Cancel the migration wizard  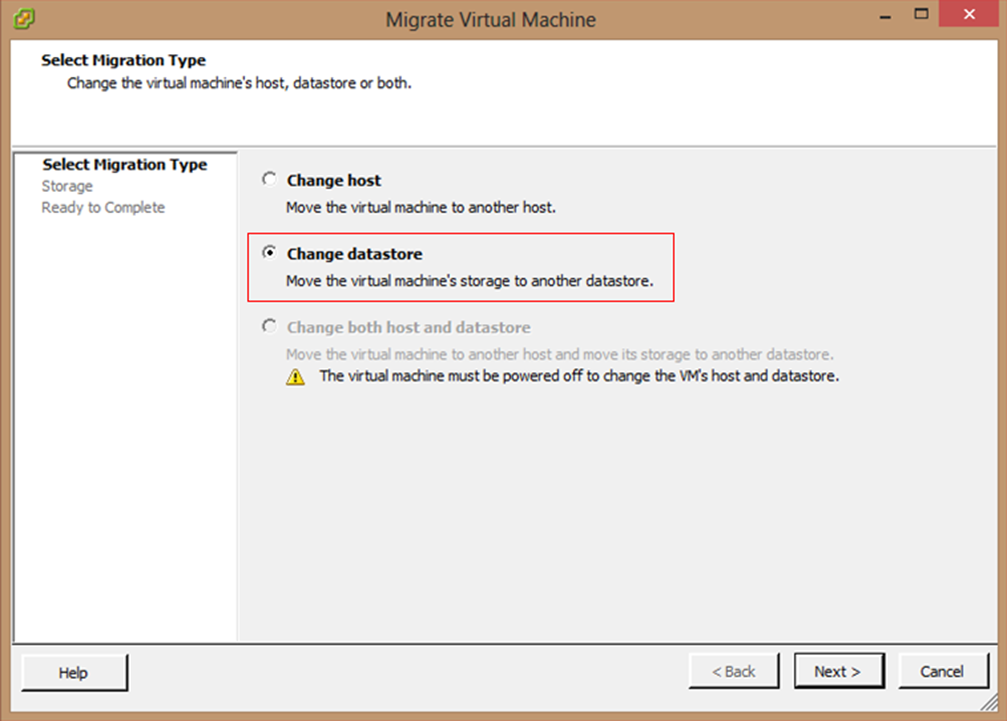pos(941,672)
